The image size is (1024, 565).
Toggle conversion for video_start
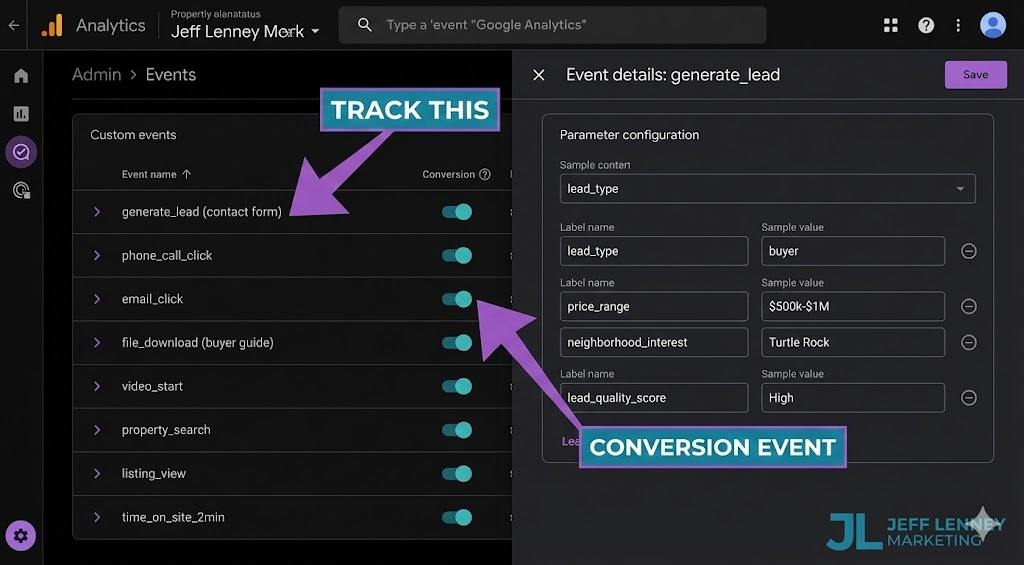click(457, 386)
